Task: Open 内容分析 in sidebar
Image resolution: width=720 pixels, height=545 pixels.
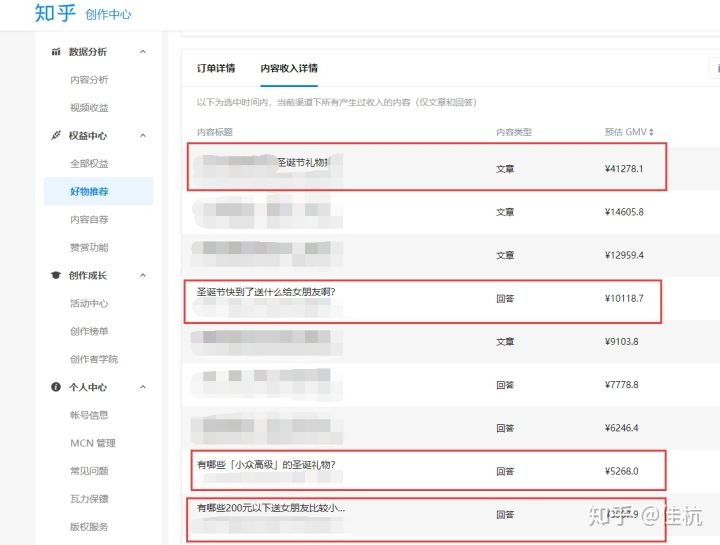Action: [x=89, y=80]
